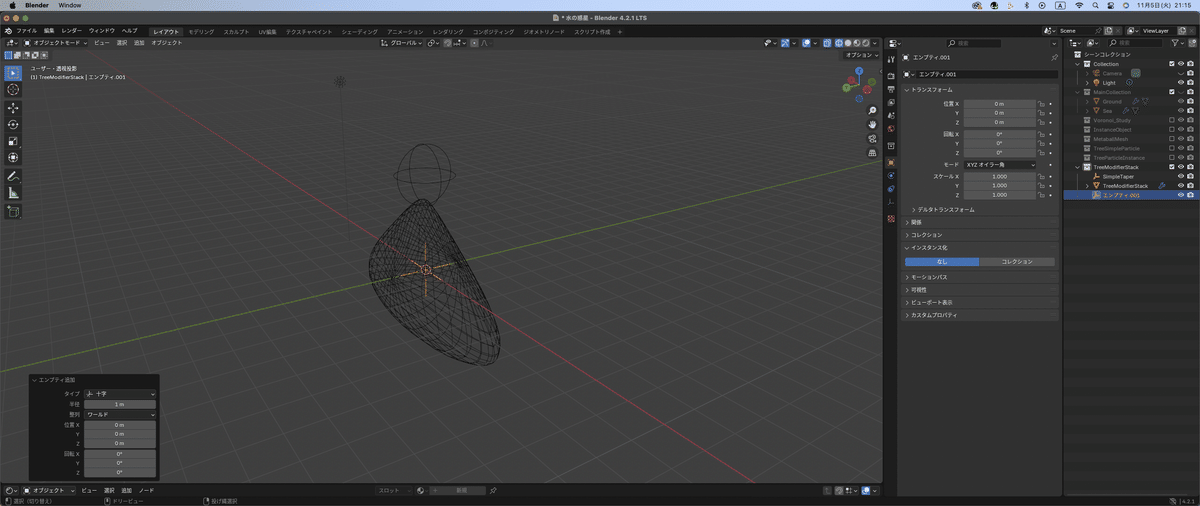1200x506 pixels.
Task: Open transform orientation グローバル dropdown
Action: tap(403, 43)
